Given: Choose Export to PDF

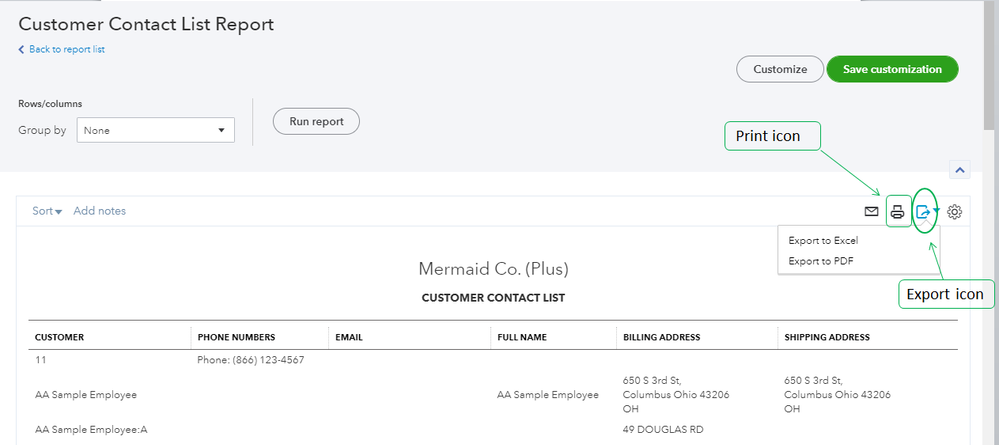Looking at the screenshot, I should pos(820,261).
